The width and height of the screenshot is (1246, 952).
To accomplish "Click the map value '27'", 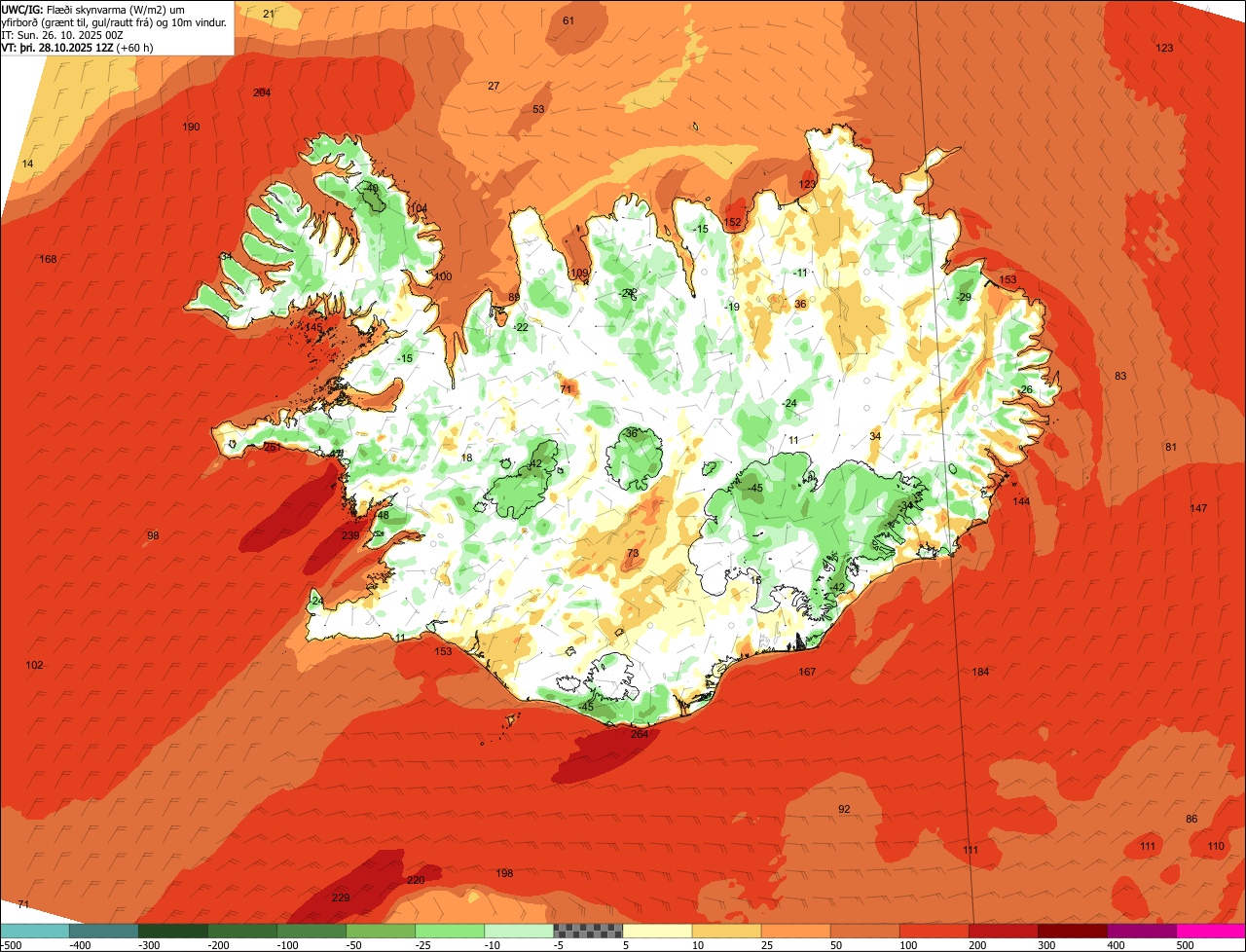I will click(494, 86).
